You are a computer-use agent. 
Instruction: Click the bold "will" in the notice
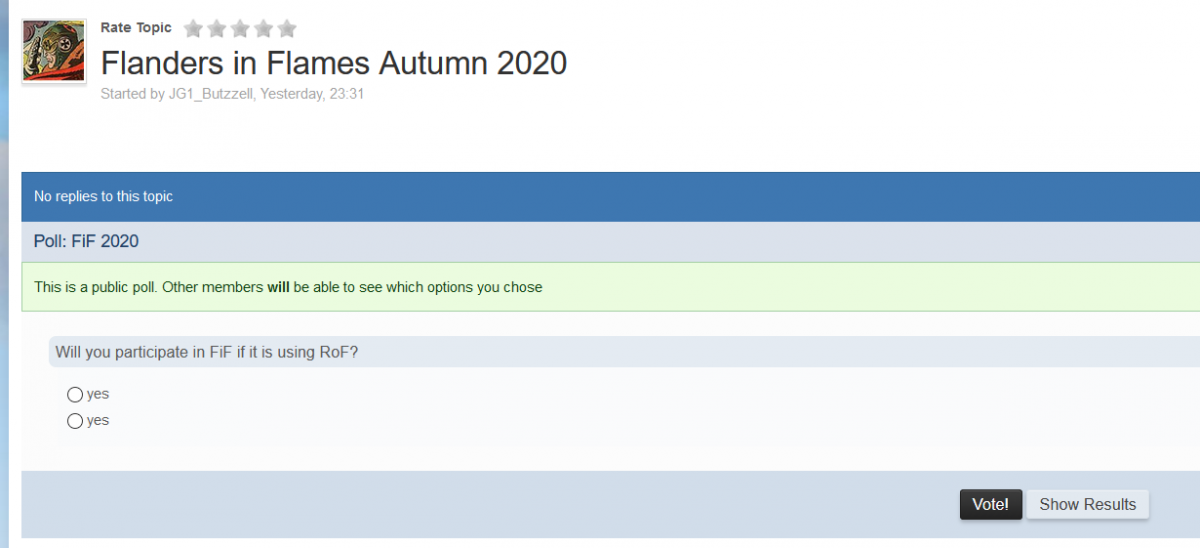tap(278, 287)
